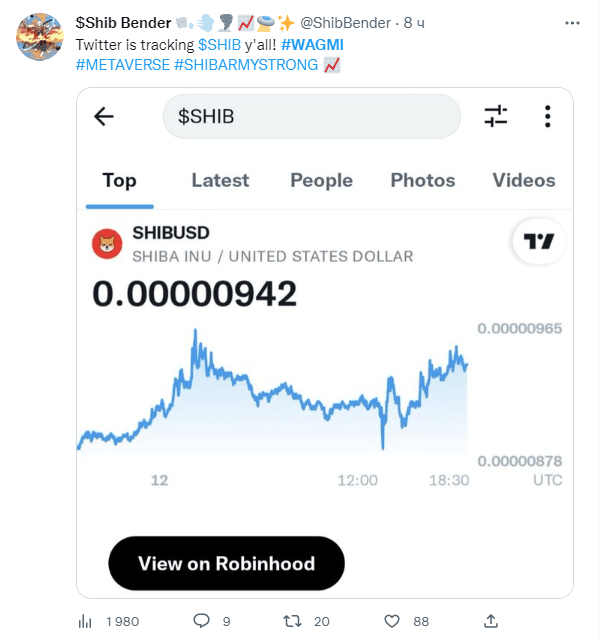Click the $SHIB search field
Screen dimensions: 602x640
311,117
